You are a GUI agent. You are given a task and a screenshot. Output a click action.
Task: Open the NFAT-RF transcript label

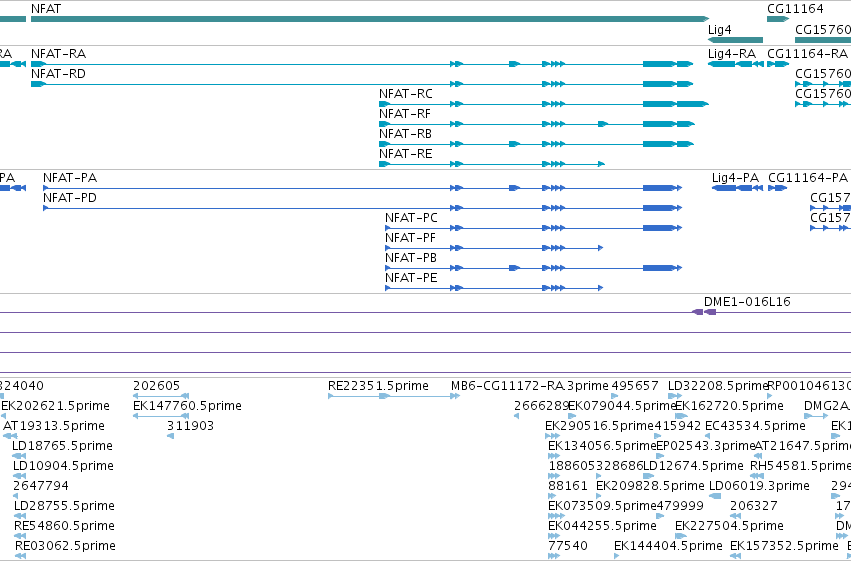point(405,114)
